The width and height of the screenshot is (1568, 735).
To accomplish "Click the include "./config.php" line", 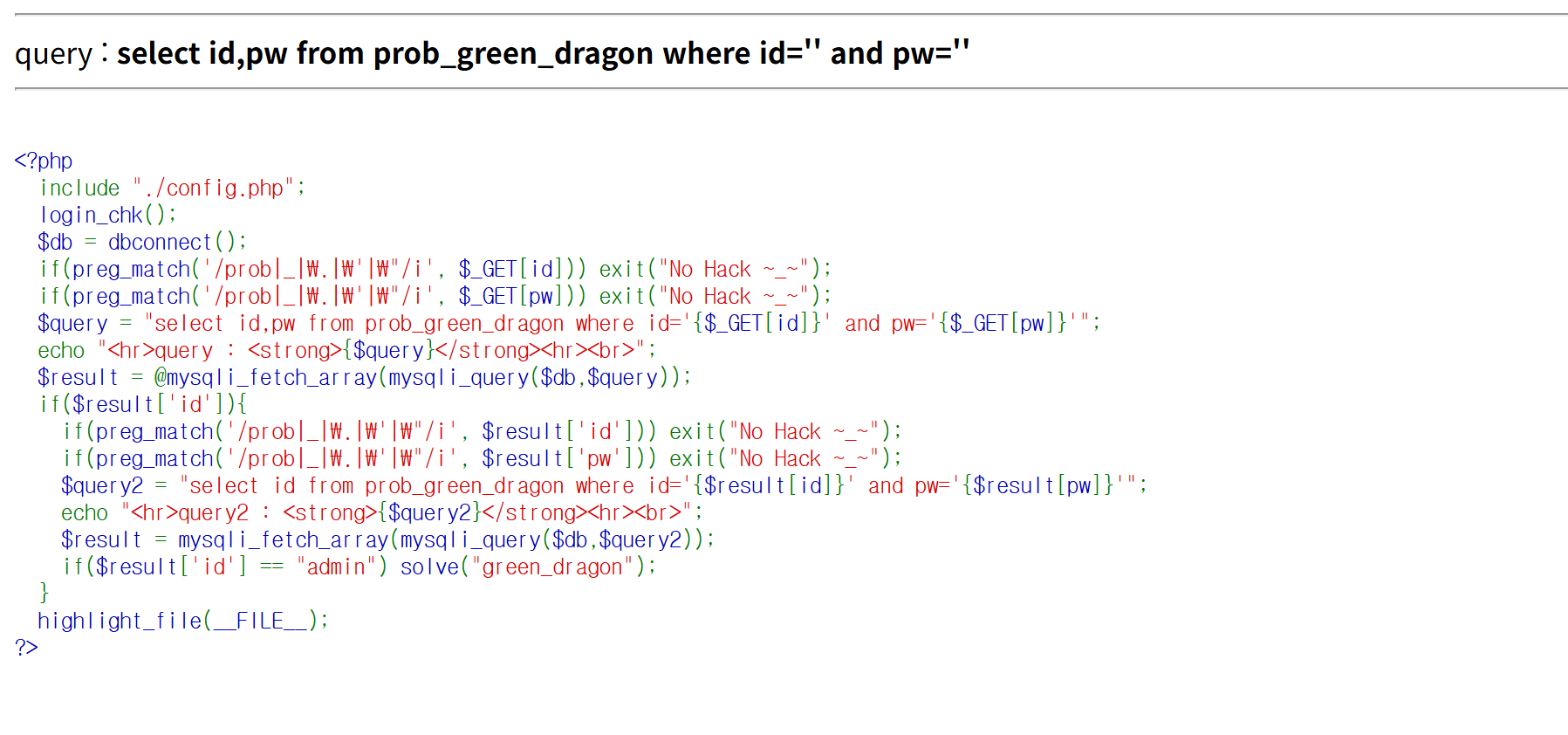I will pos(172,188).
